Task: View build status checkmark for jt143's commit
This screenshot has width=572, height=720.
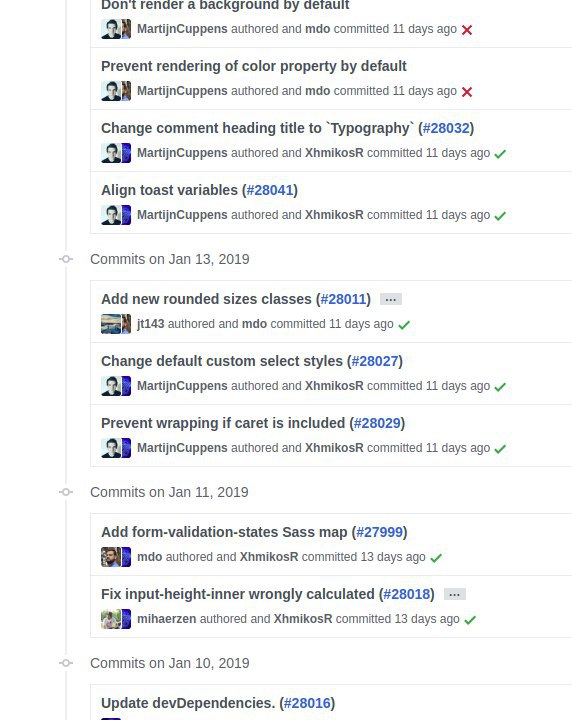Action: point(404,325)
